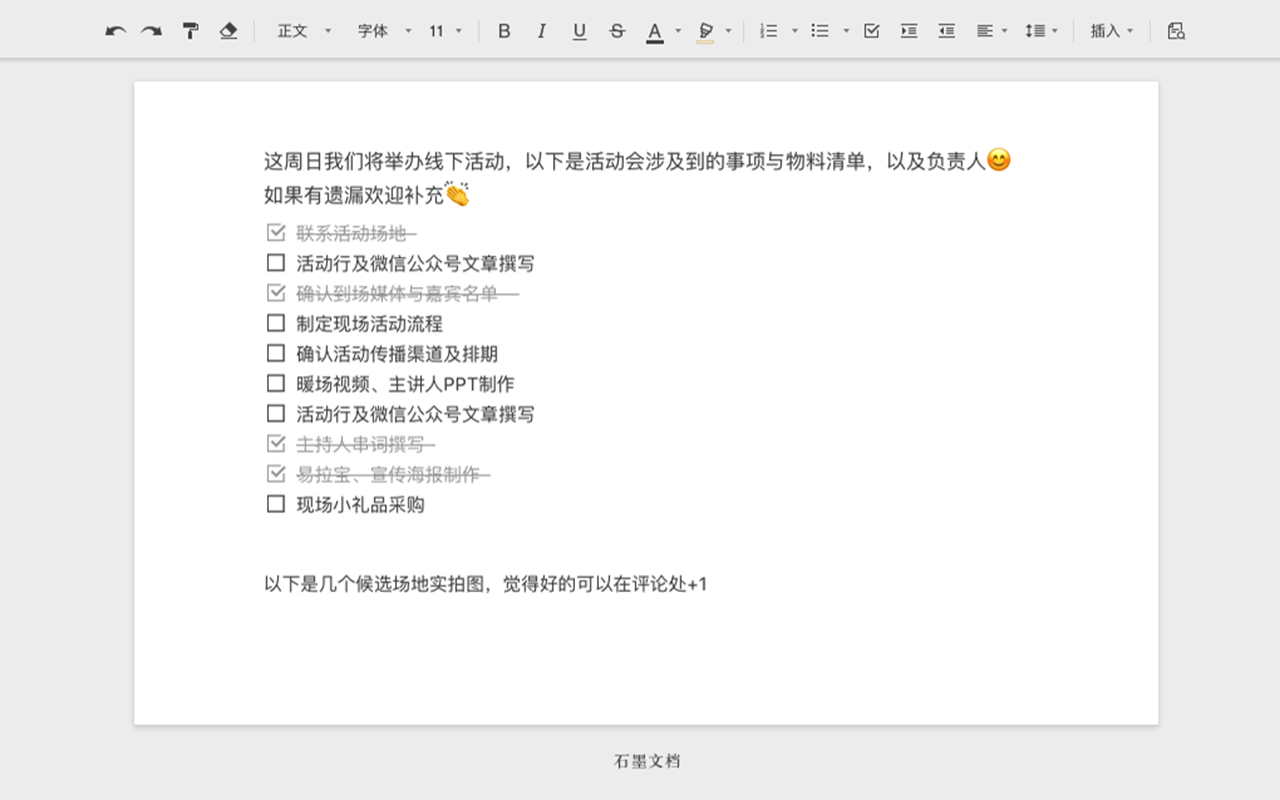This screenshot has height=800, width=1280.
Task: Uncheck 易拉宝、宣传海报制作 checkbox
Action: [x=276, y=473]
